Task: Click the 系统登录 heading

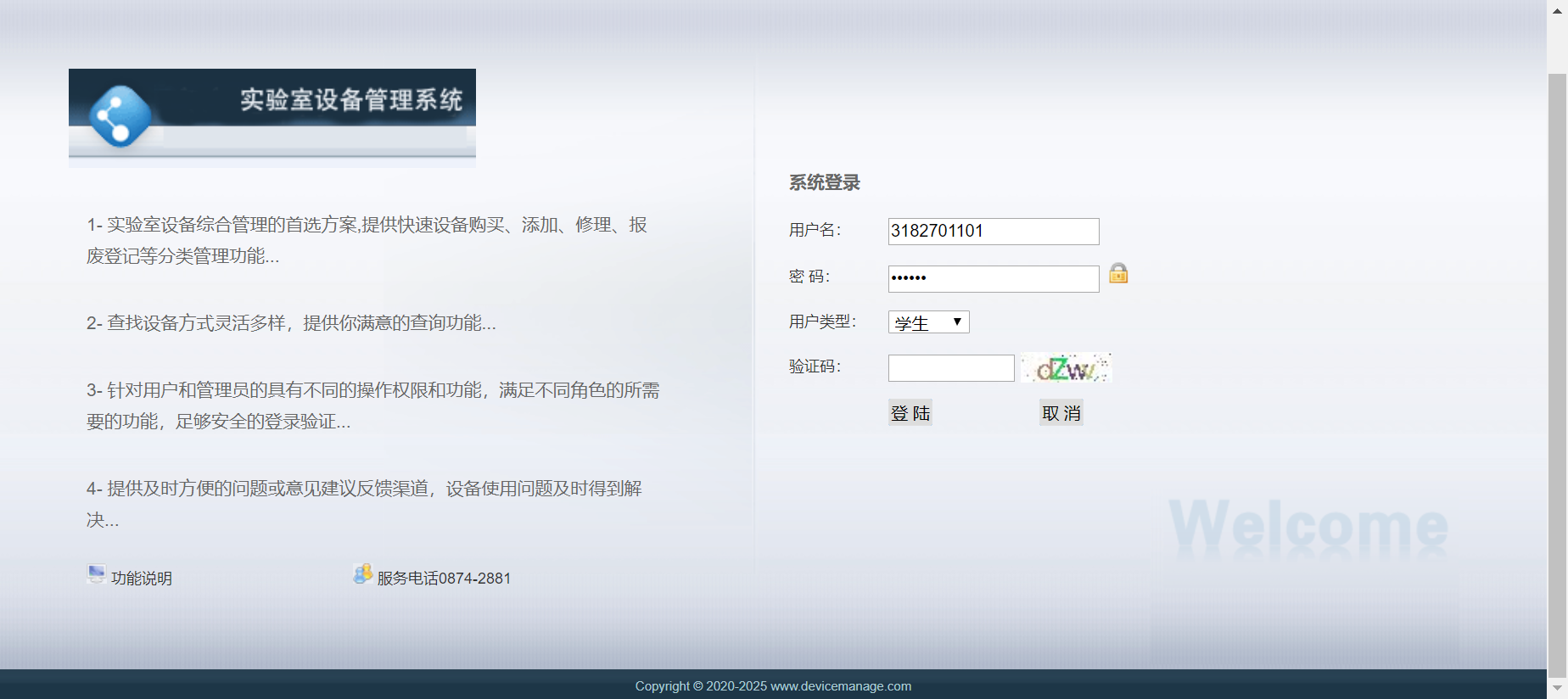Action: (825, 182)
